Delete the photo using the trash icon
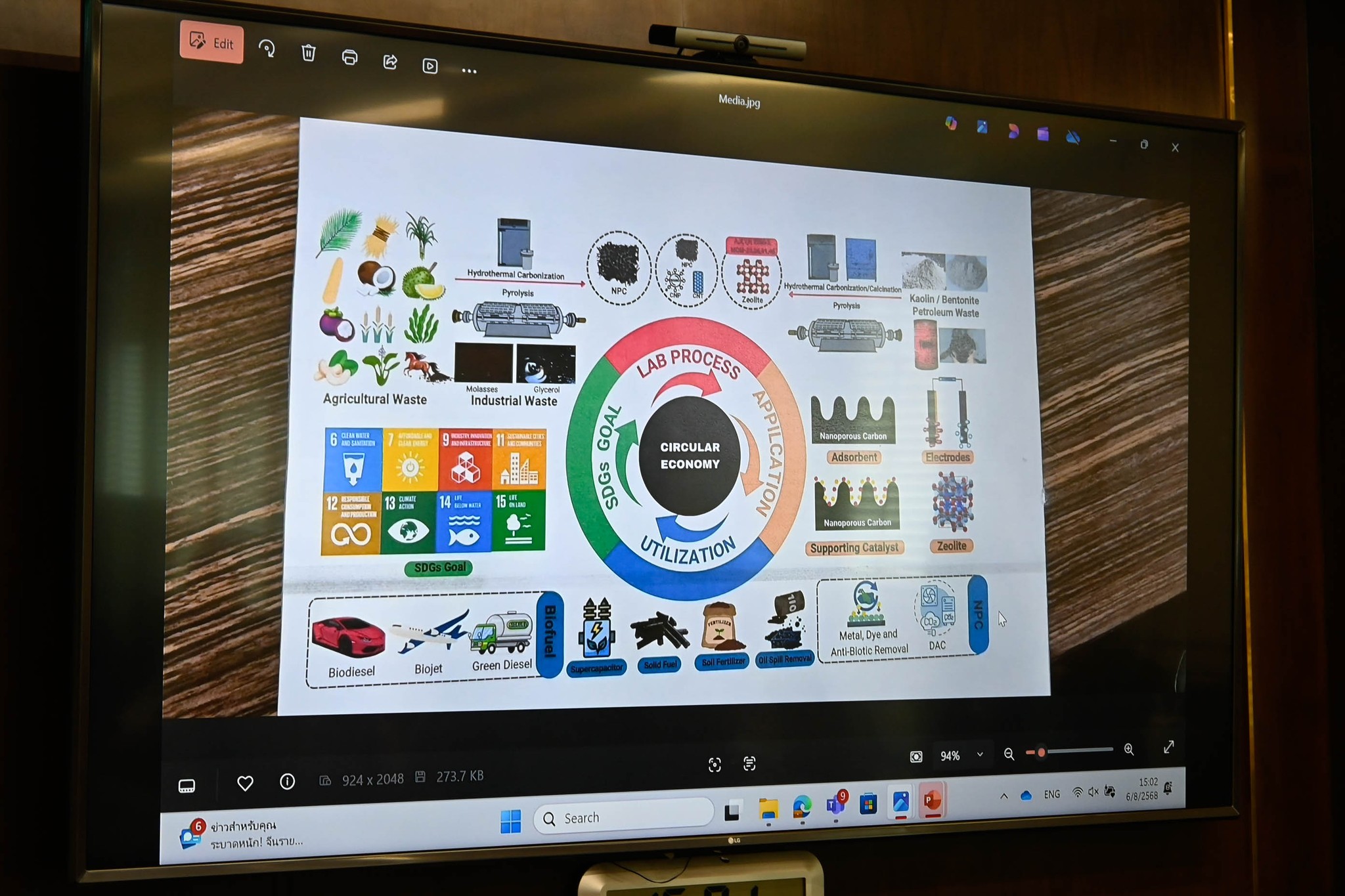The height and width of the screenshot is (896, 1345). pyautogui.click(x=308, y=53)
